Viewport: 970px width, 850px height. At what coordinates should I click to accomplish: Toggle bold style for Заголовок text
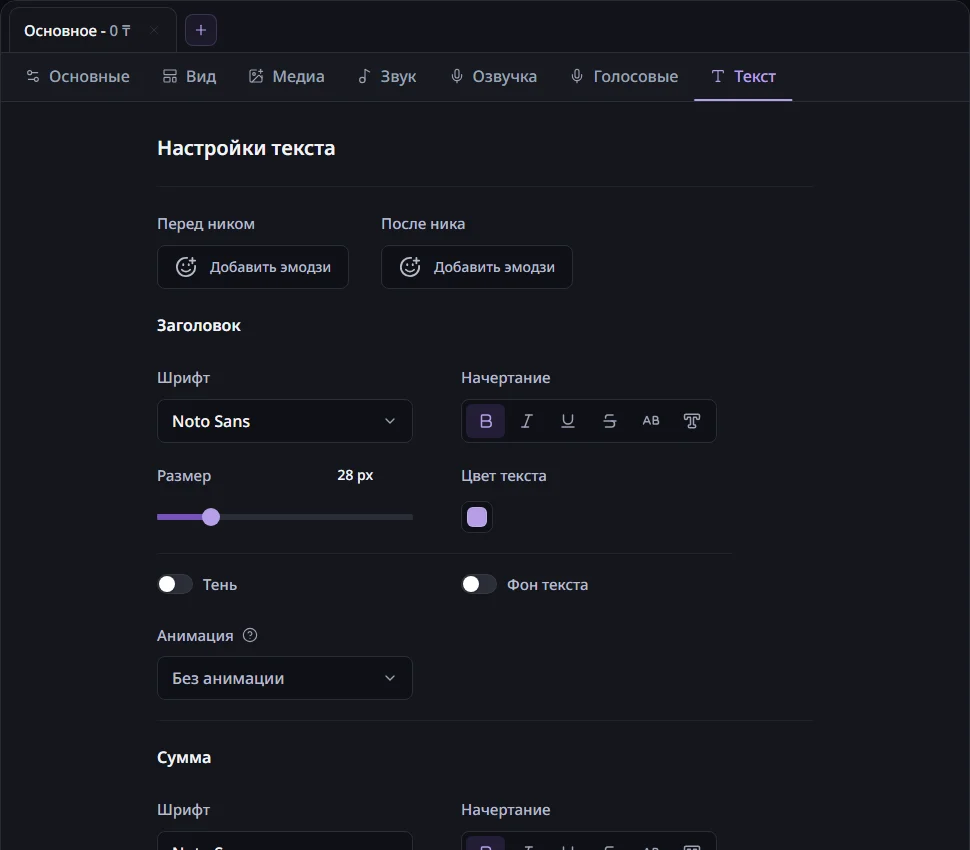(486, 421)
